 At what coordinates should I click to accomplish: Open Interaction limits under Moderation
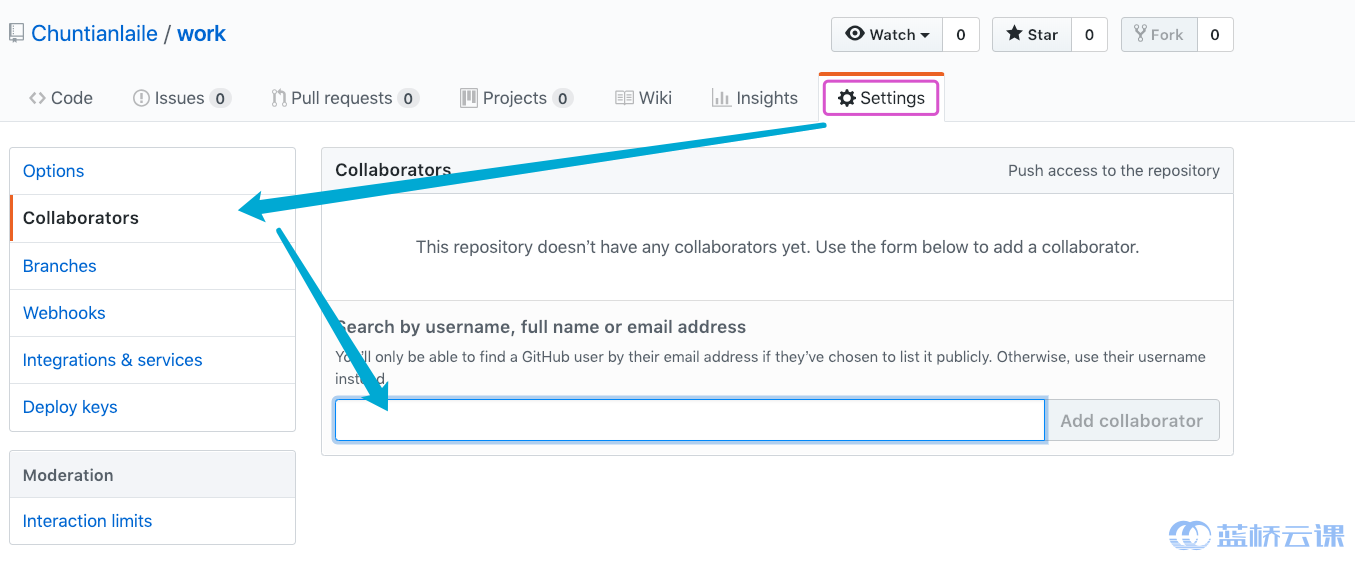pyautogui.click(x=153, y=521)
